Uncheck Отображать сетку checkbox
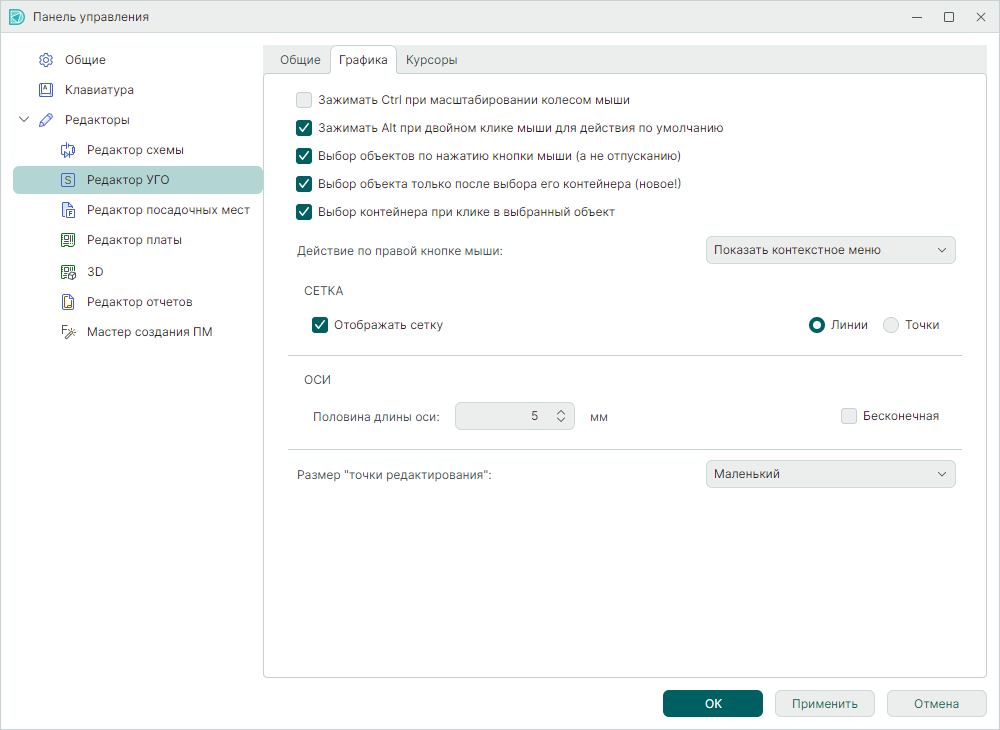The height and width of the screenshot is (730, 1000). coord(320,325)
